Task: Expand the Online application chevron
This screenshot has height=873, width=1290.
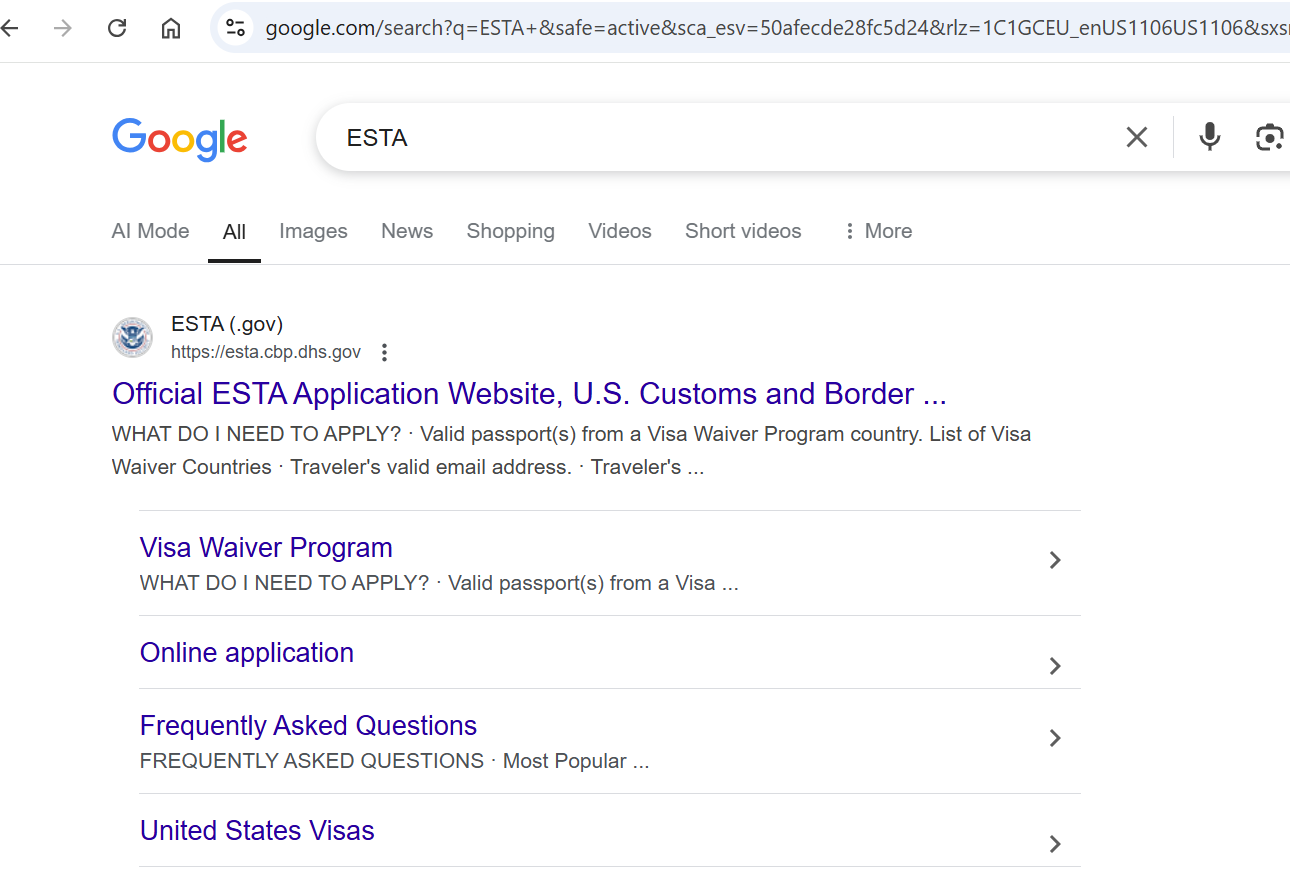Action: click(1055, 666)
